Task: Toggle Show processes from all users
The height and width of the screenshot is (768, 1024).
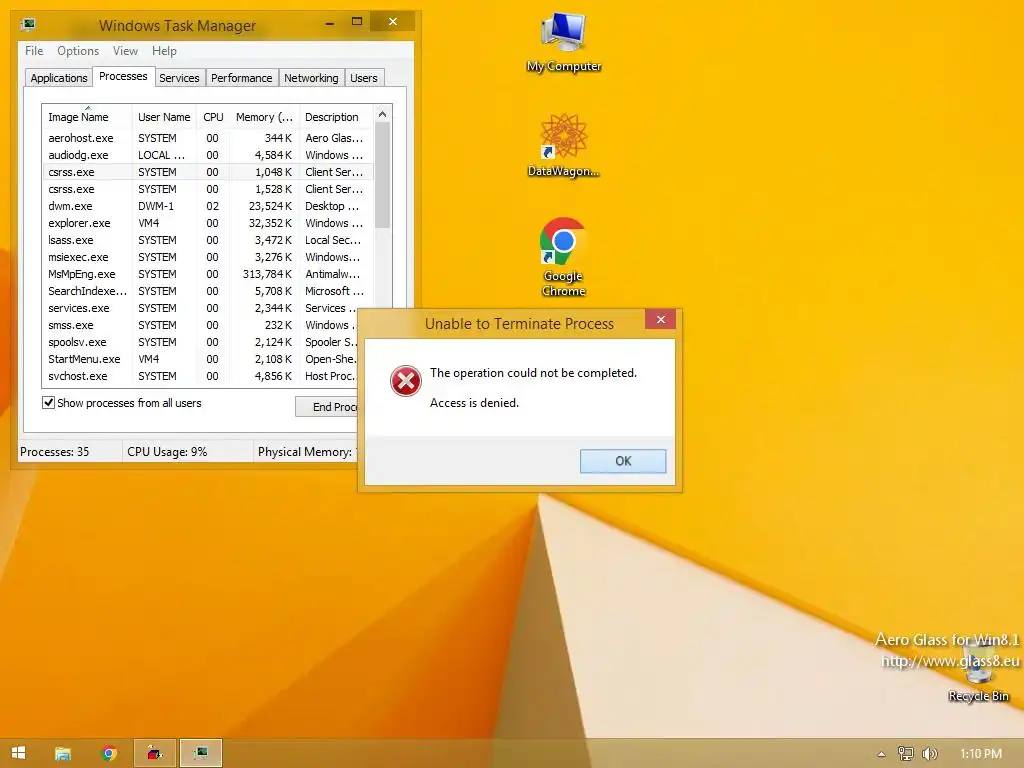Action: [48, 402]
